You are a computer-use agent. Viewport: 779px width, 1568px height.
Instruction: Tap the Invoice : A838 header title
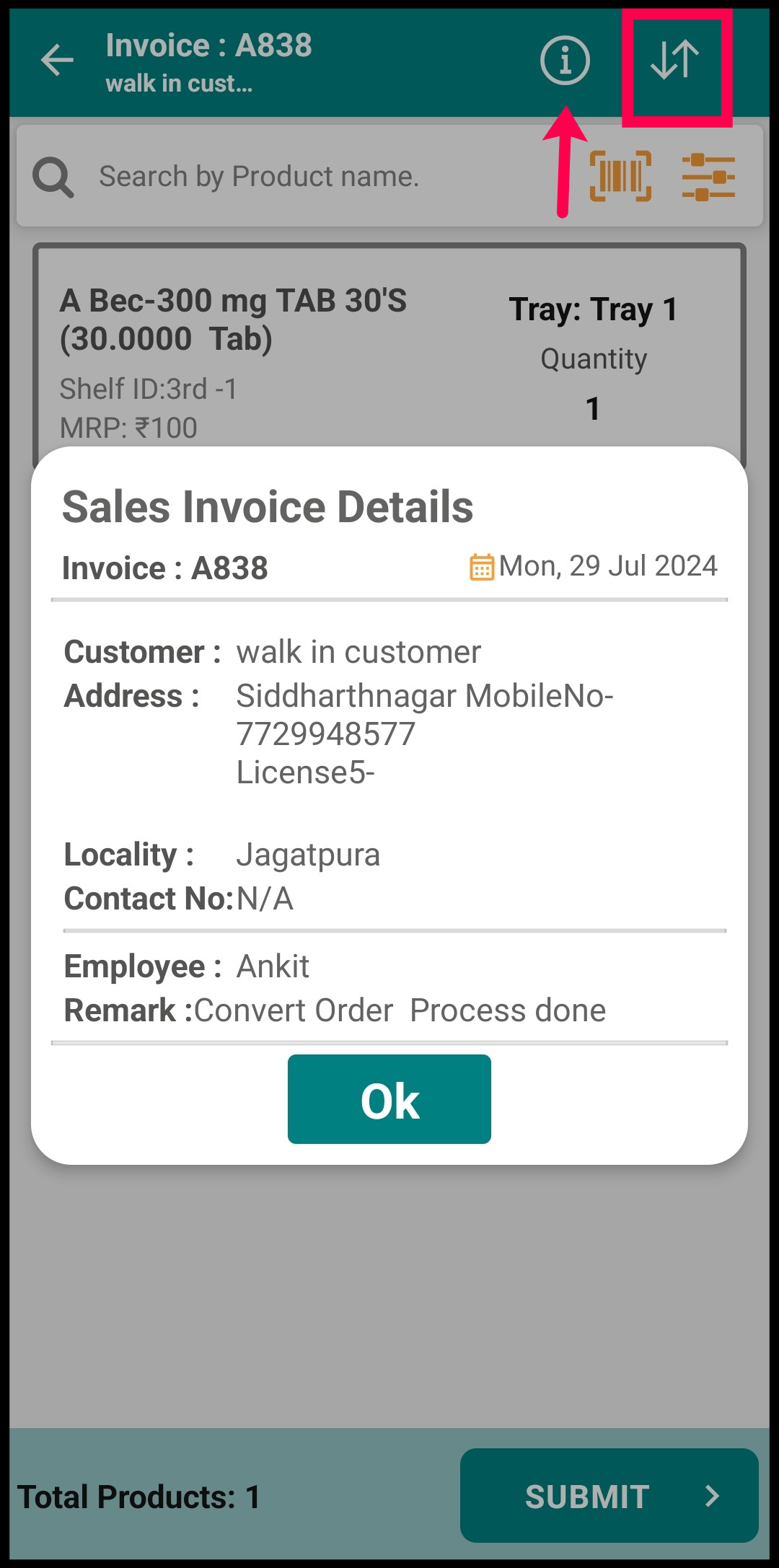[209, 45]
